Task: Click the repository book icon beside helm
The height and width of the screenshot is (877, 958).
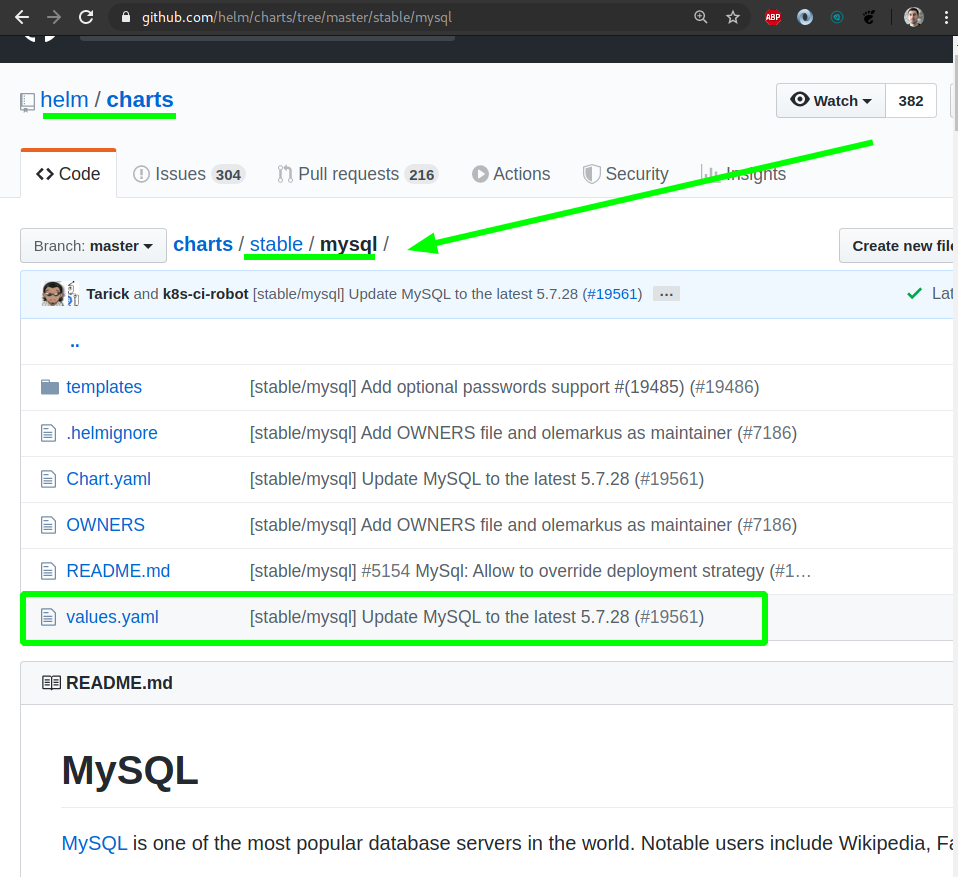Action: click(x=27, y=102)
